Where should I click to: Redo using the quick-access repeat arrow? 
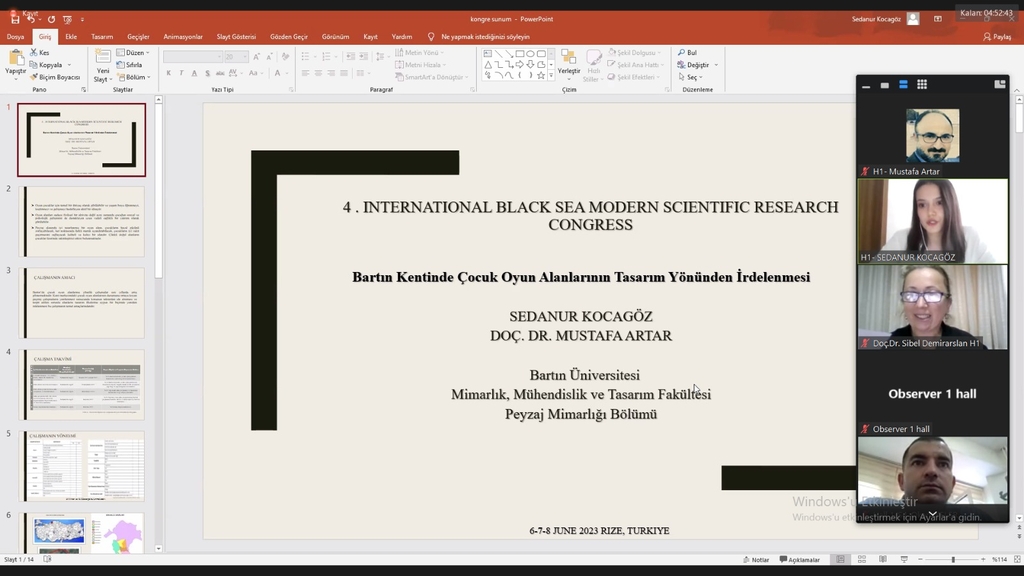51,20
